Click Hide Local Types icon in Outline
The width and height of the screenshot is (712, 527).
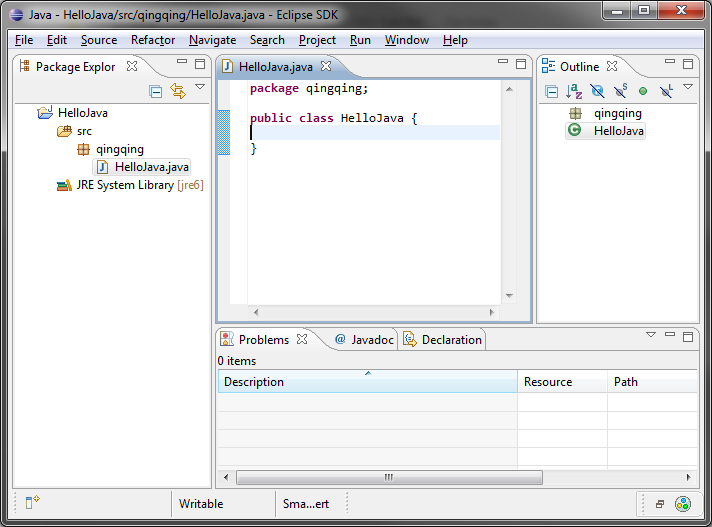tap(666, 91)
